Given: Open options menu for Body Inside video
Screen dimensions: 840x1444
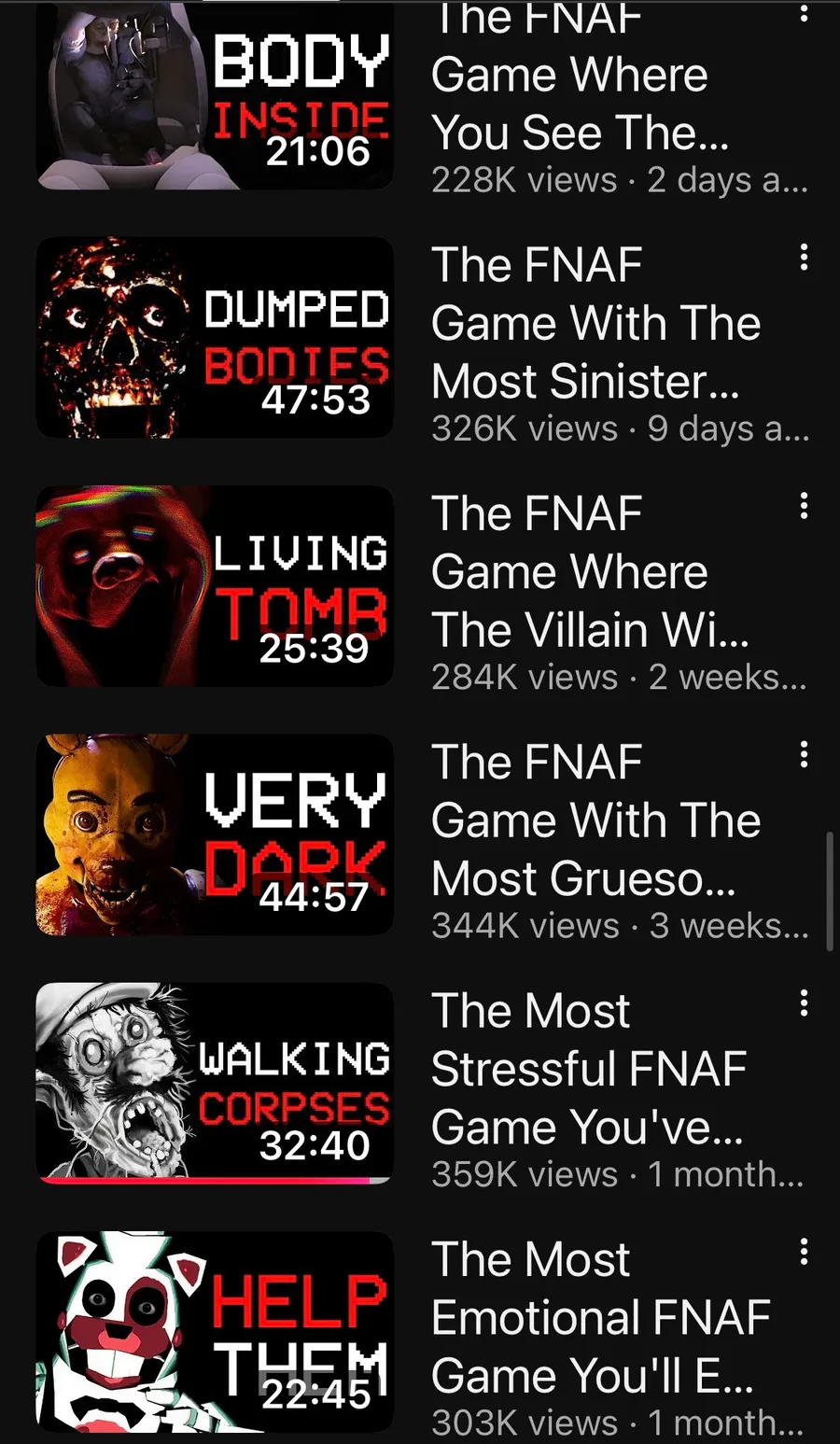Looking at the screenshot, I should (804, 11).
